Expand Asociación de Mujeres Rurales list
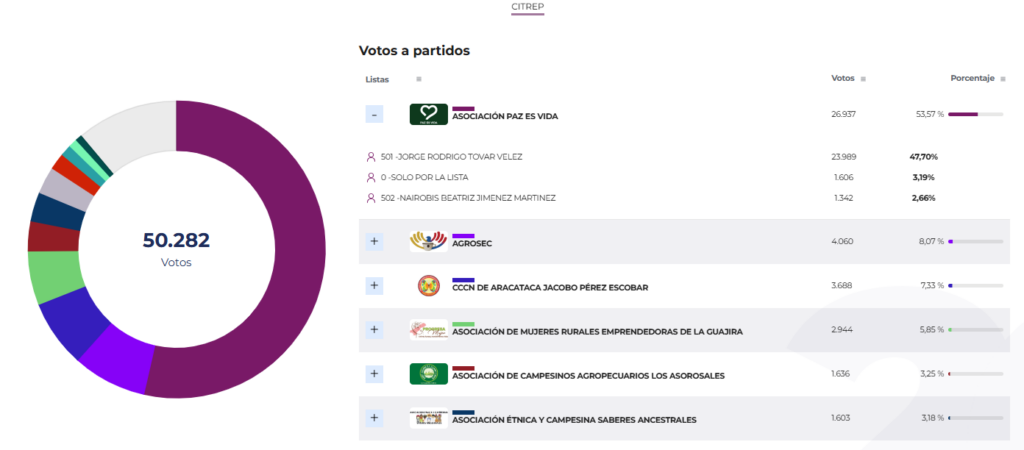Viewport: 1024px width, 450px height. [374, 330]
